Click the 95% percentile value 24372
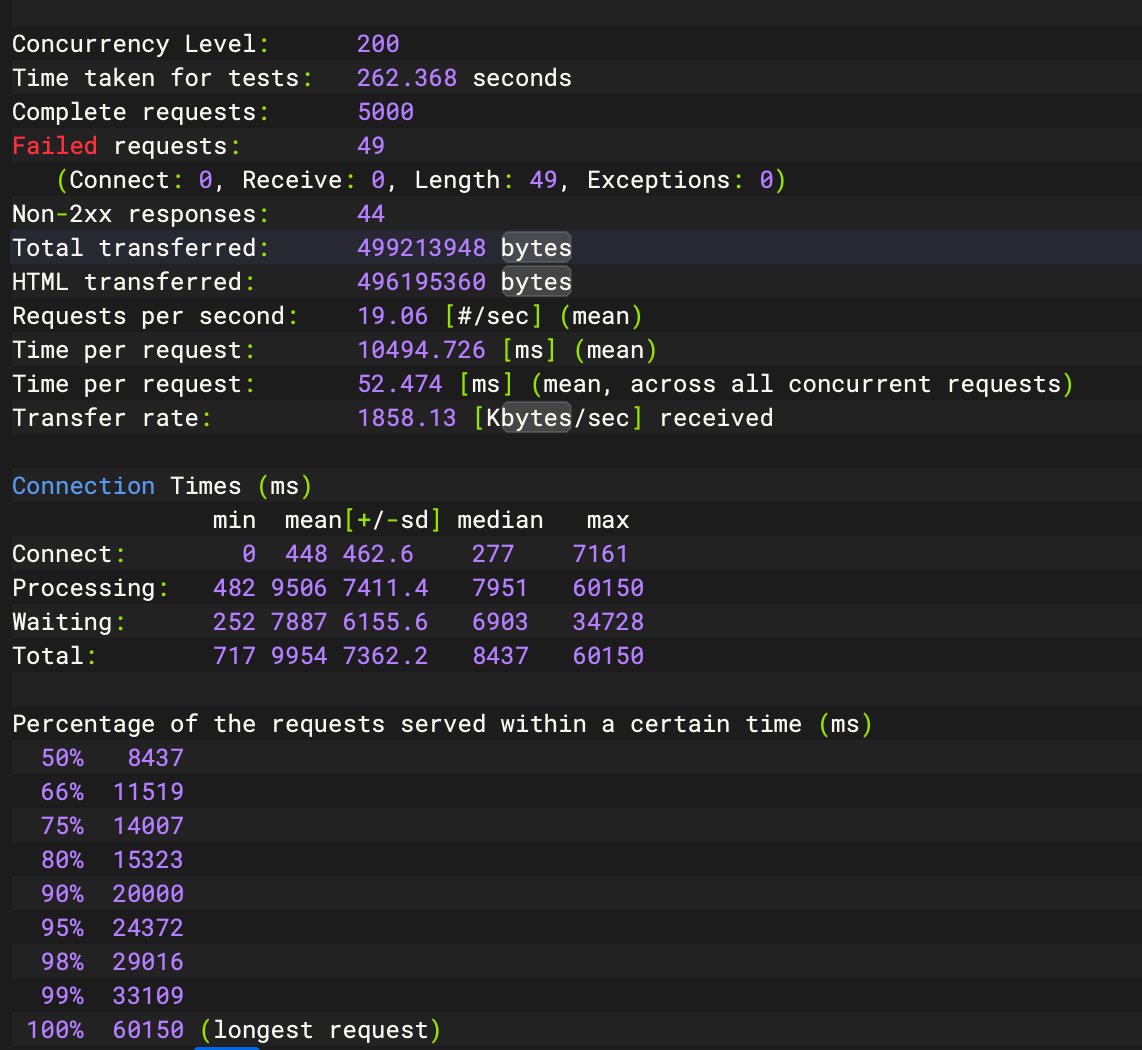This screenshot has width=1142, height=1050. click(148, 927)
